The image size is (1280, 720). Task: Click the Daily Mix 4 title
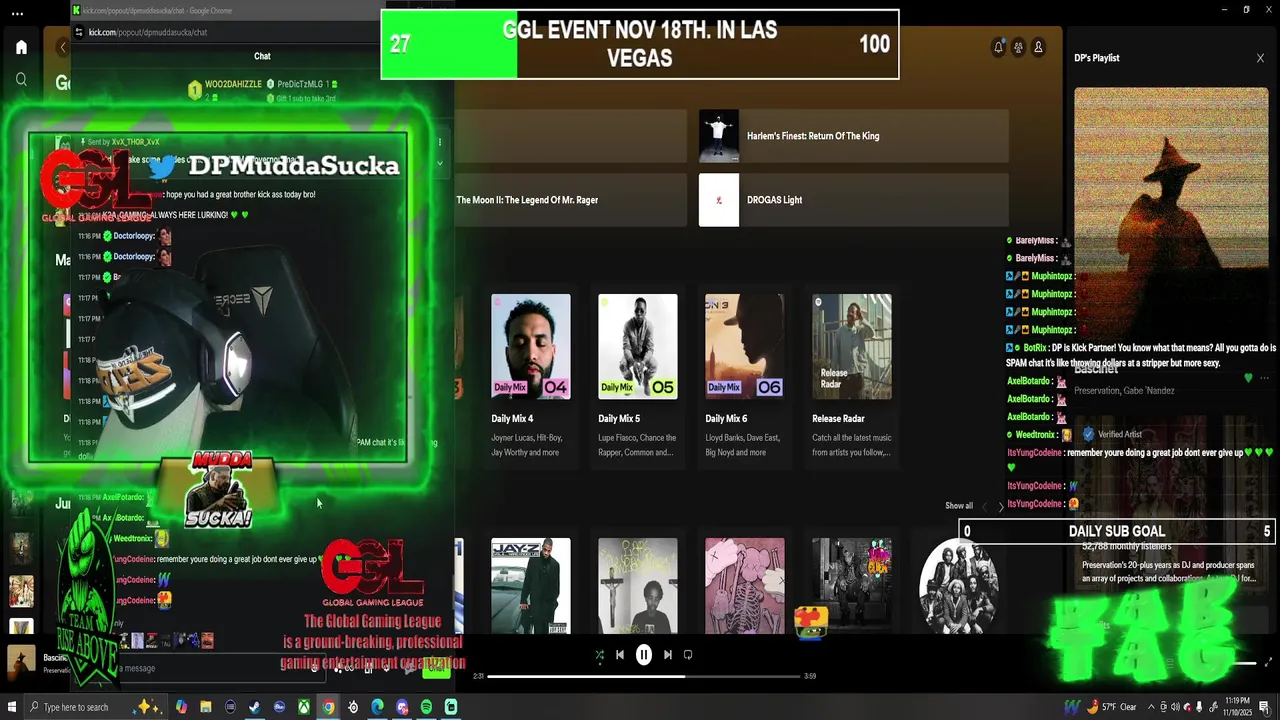(x=512, y=419)
